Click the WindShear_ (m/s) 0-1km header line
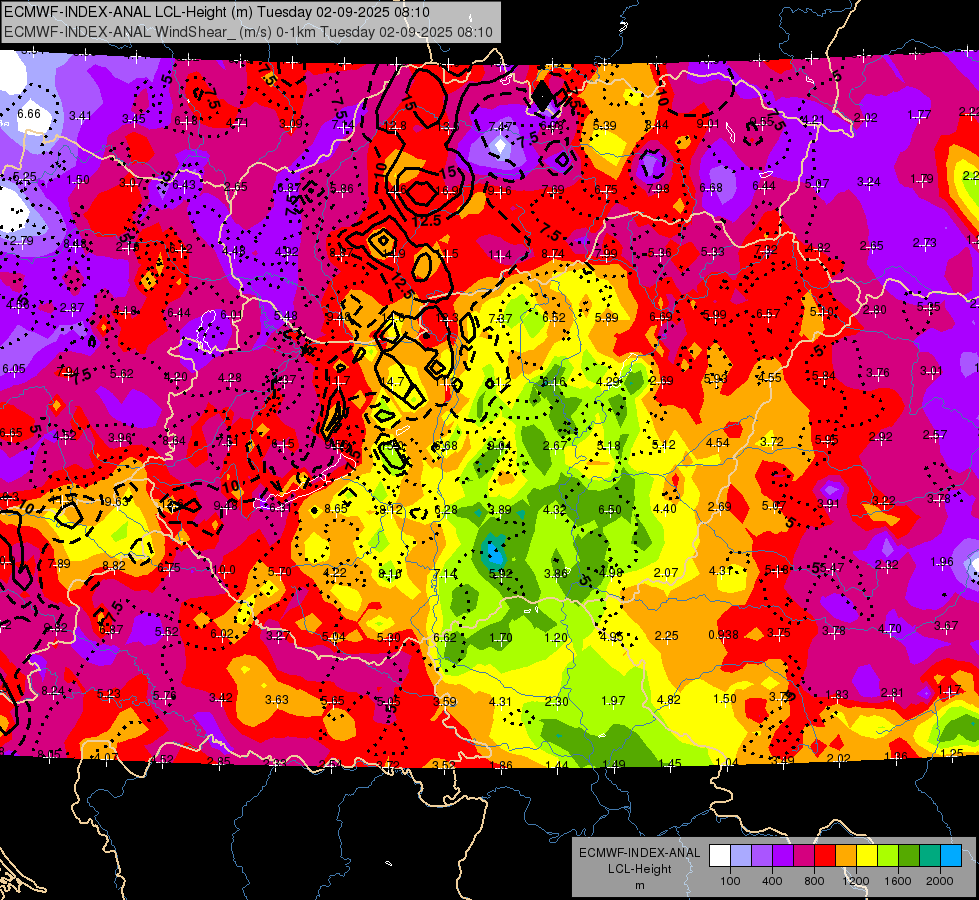Viewport: 979px width, 900px height. (x=248, y=32)
